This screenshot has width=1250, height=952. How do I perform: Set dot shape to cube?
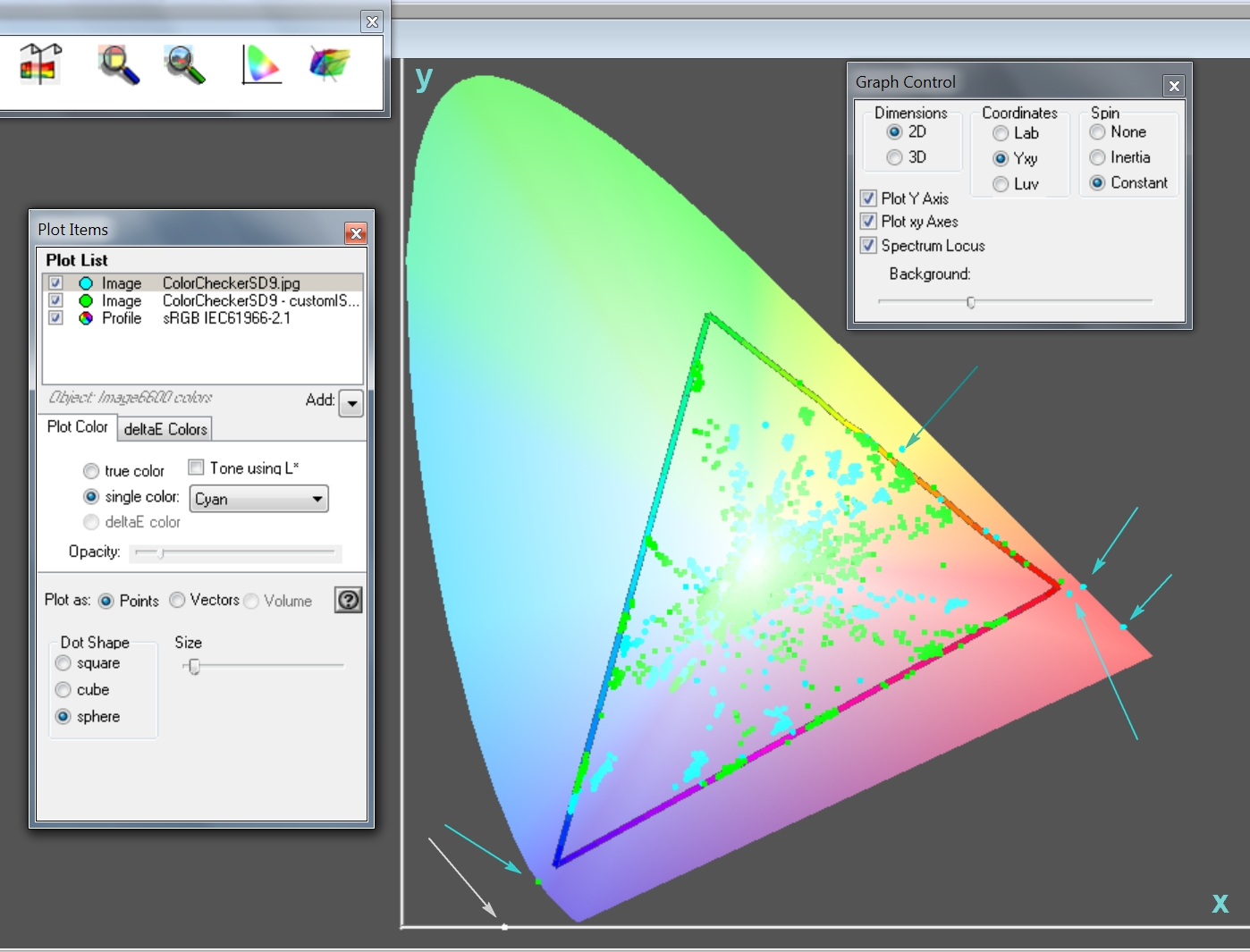click(x=63, y=690)
